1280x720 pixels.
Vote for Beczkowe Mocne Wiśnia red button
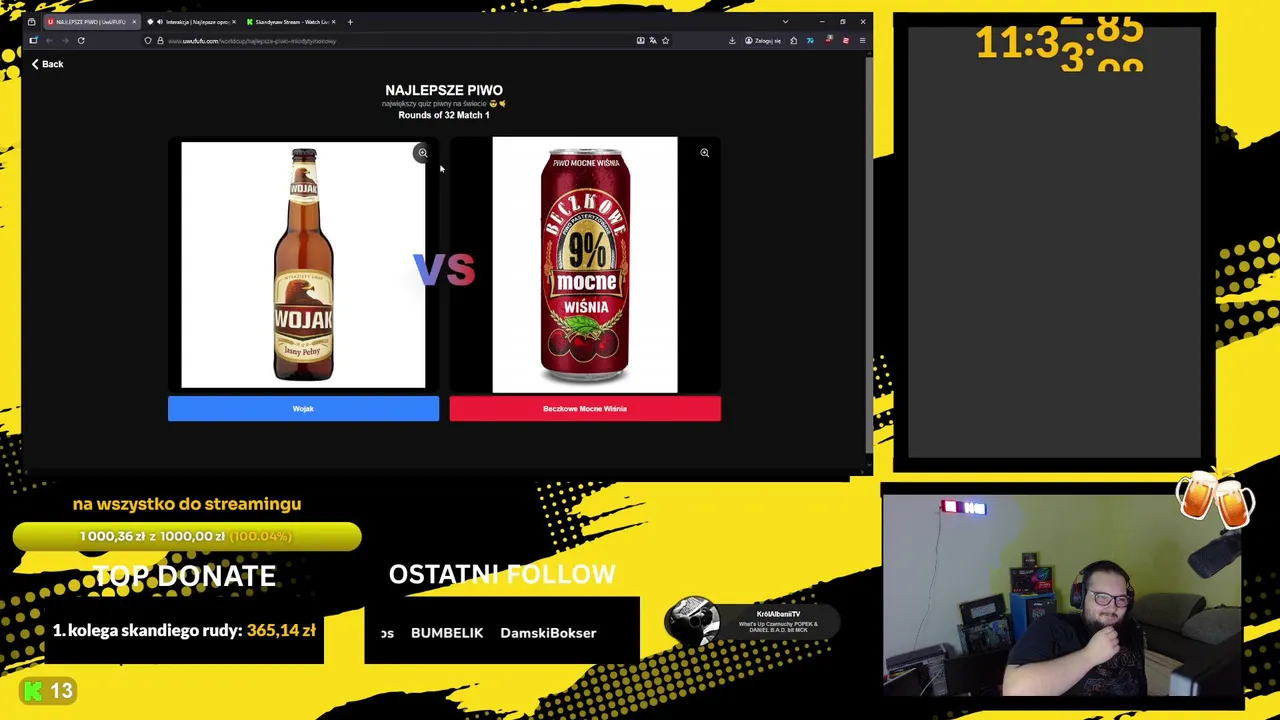coord(585,408)
